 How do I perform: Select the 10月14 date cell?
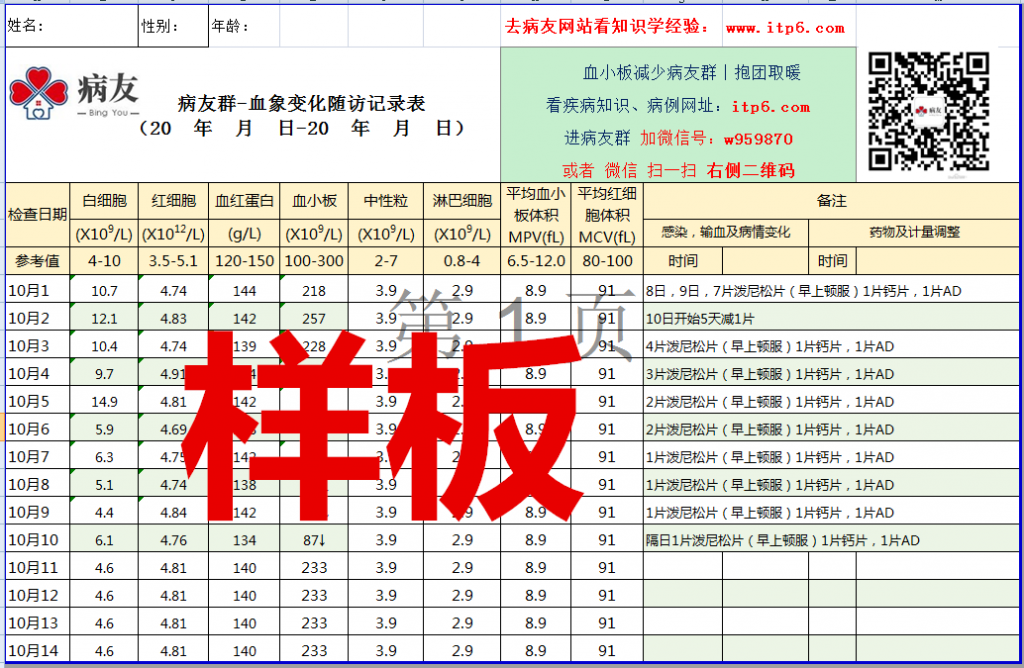[x=37, y=651]
